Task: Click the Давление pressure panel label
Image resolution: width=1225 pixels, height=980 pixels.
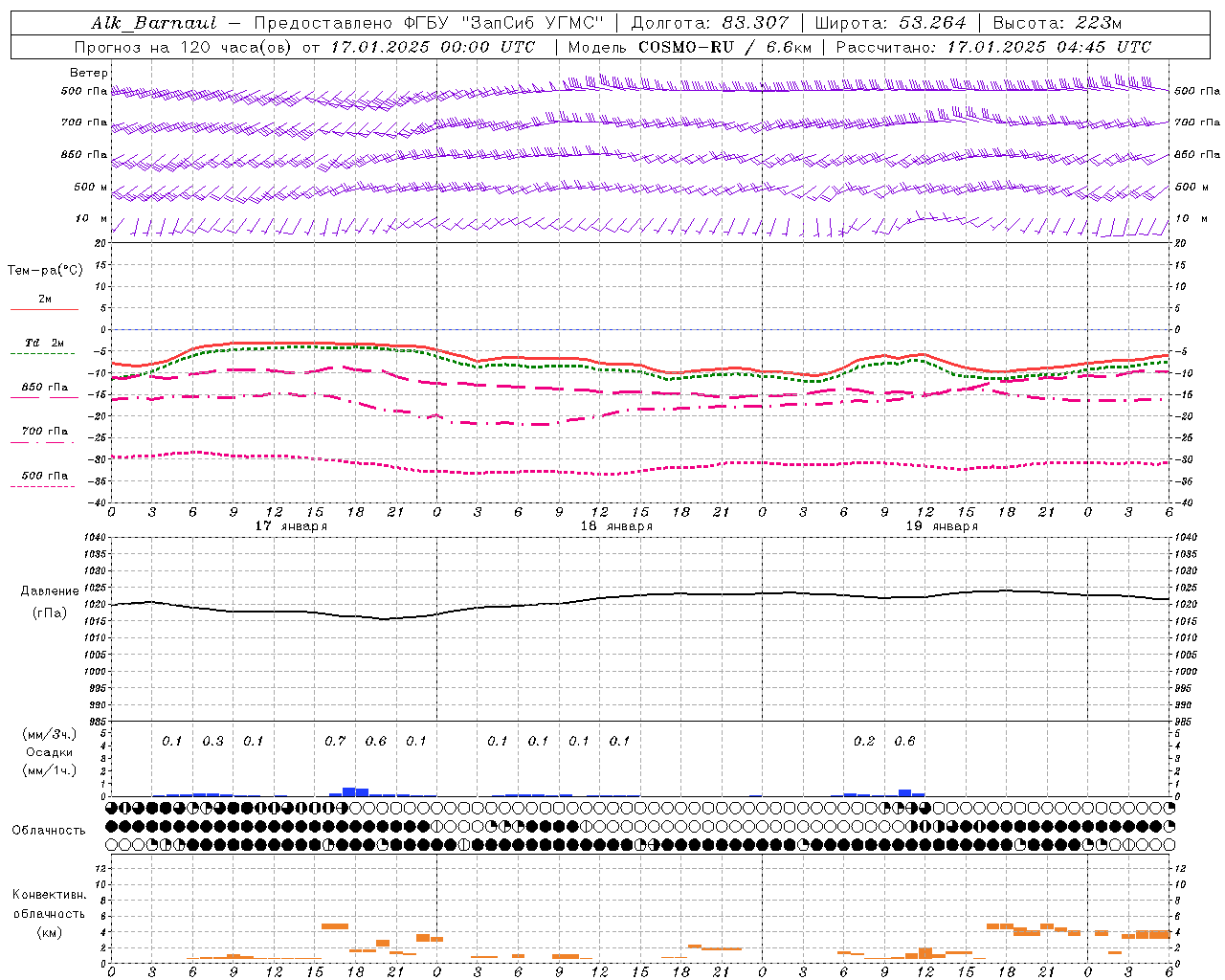Action: click(50, 590)
